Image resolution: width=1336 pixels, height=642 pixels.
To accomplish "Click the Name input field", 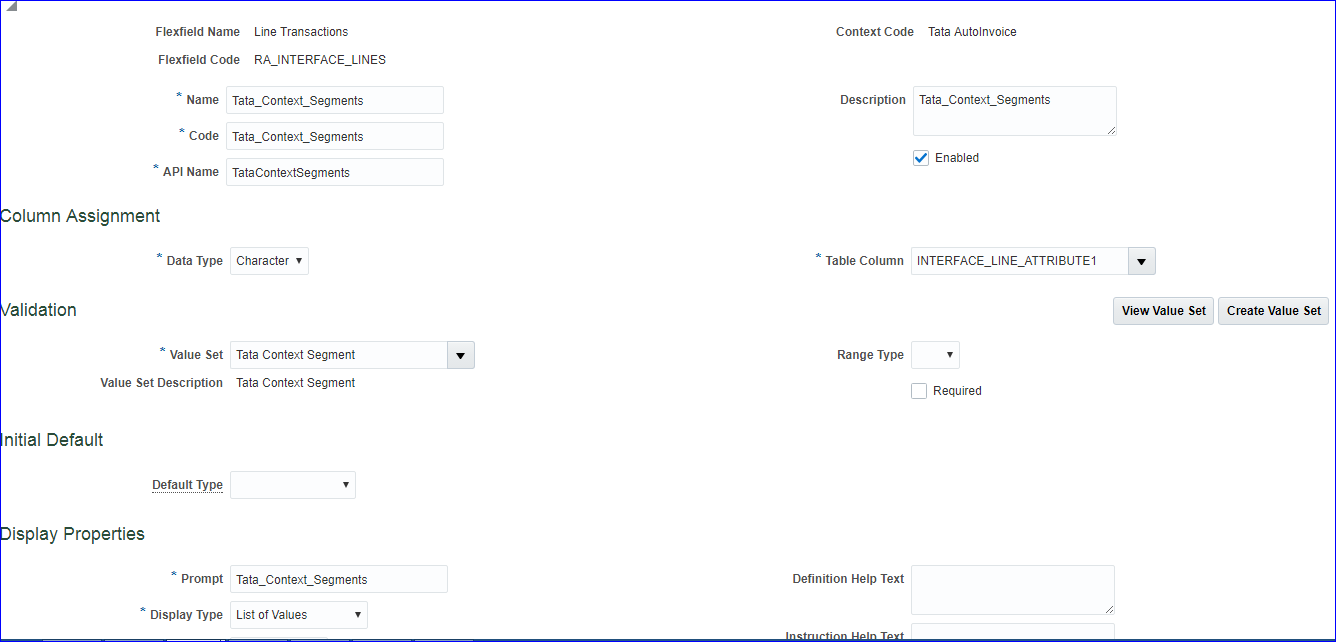I will click(335, 100).
